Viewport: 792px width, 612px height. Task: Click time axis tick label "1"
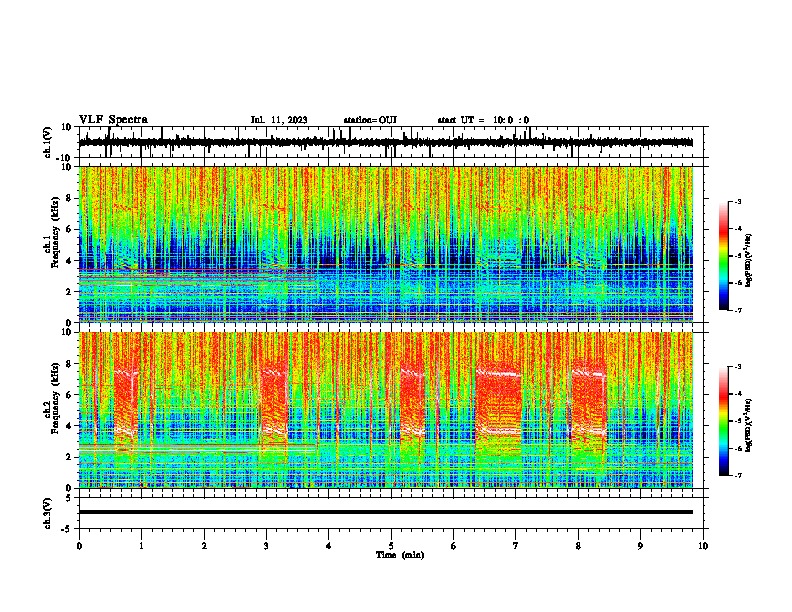[x=141, y=546]
